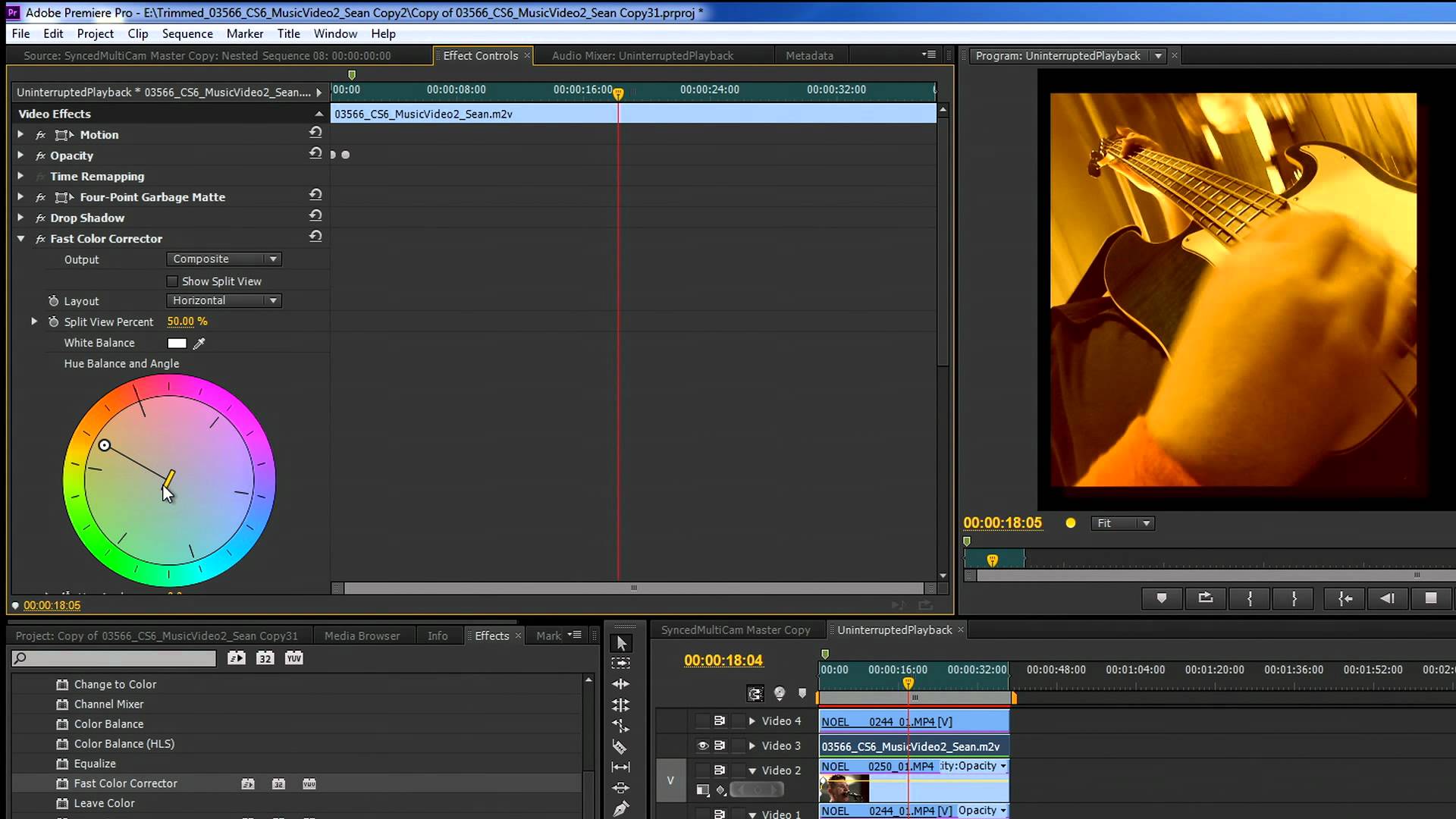Viewport: 1456px width, 819px height.
Task: Click the White Balance color swatch
Action: [177, 344]
